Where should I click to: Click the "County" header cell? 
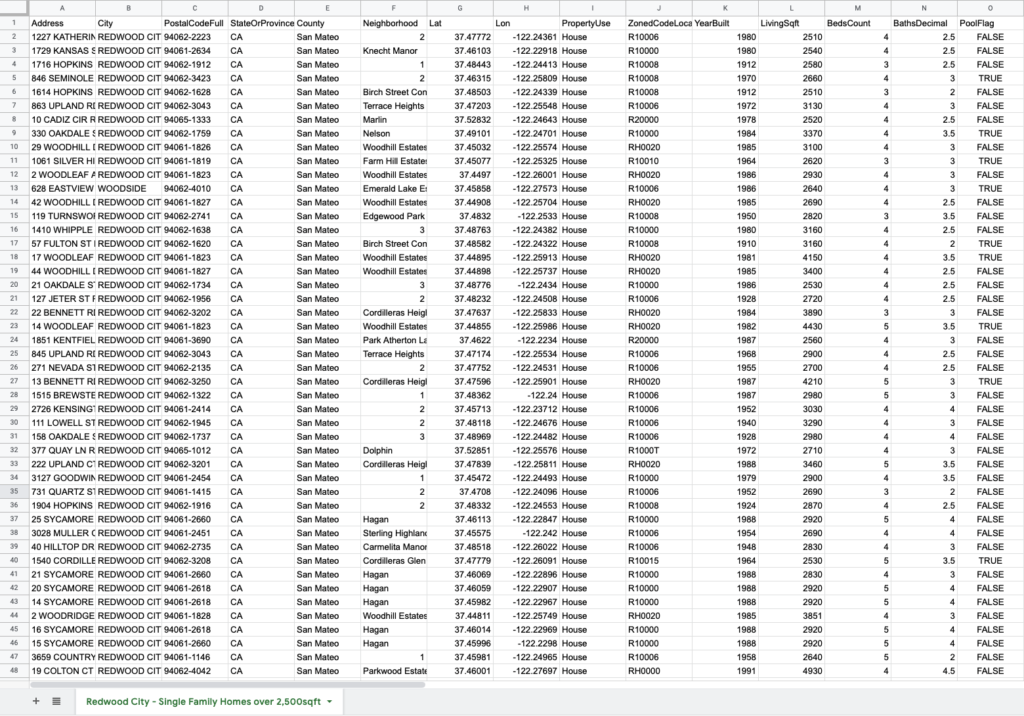click(x=327, y=23)
